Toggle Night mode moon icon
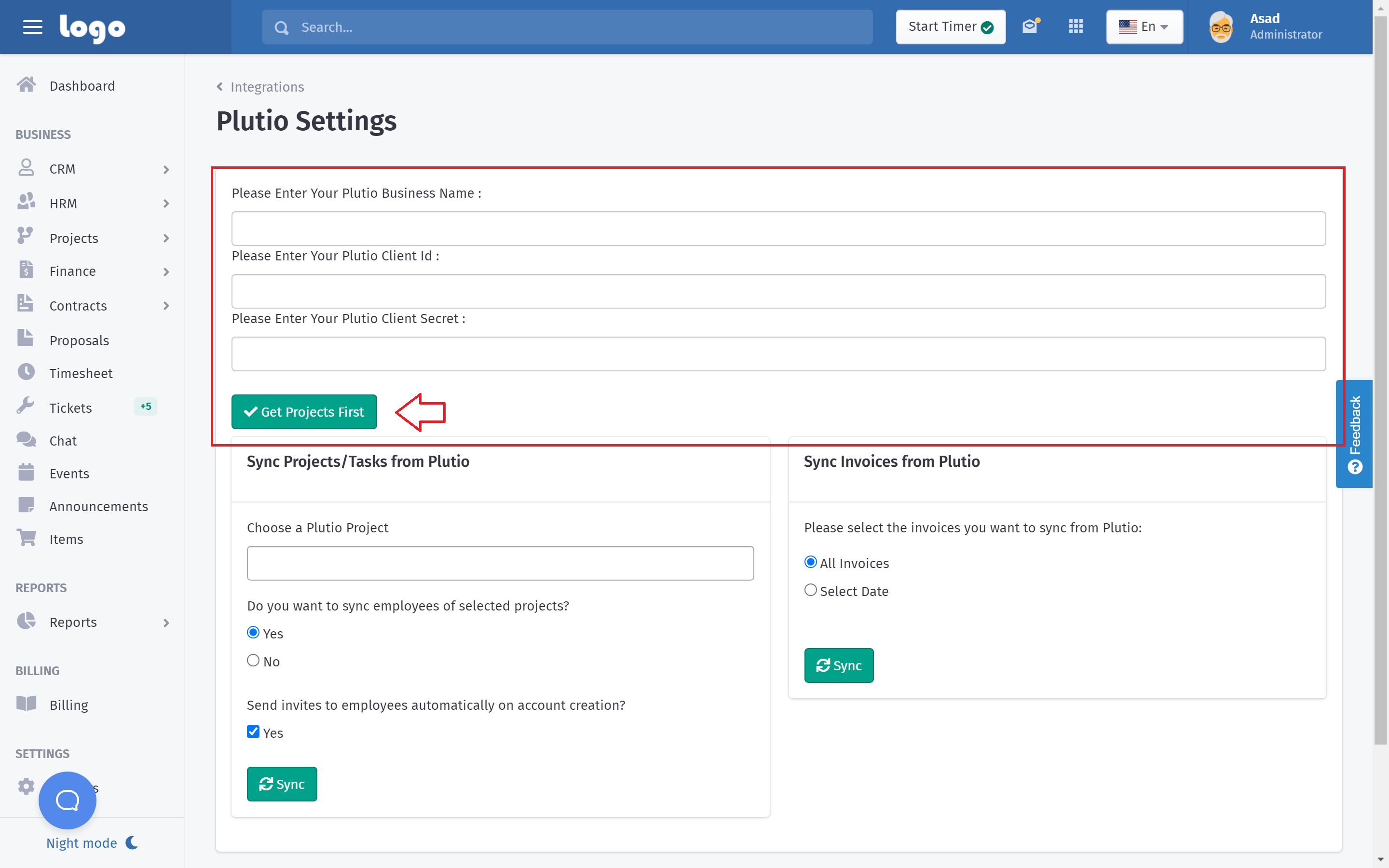 tap(132, 842)
